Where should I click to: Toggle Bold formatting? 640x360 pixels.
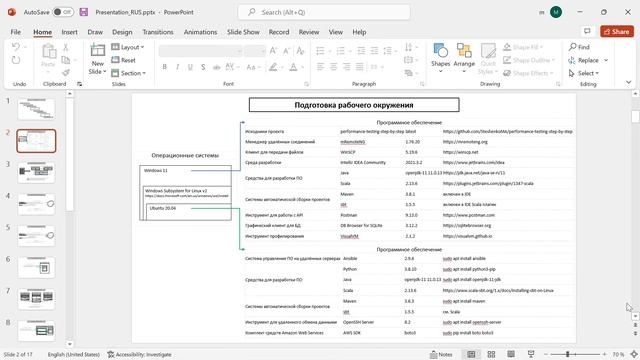[x=164, y=67]
